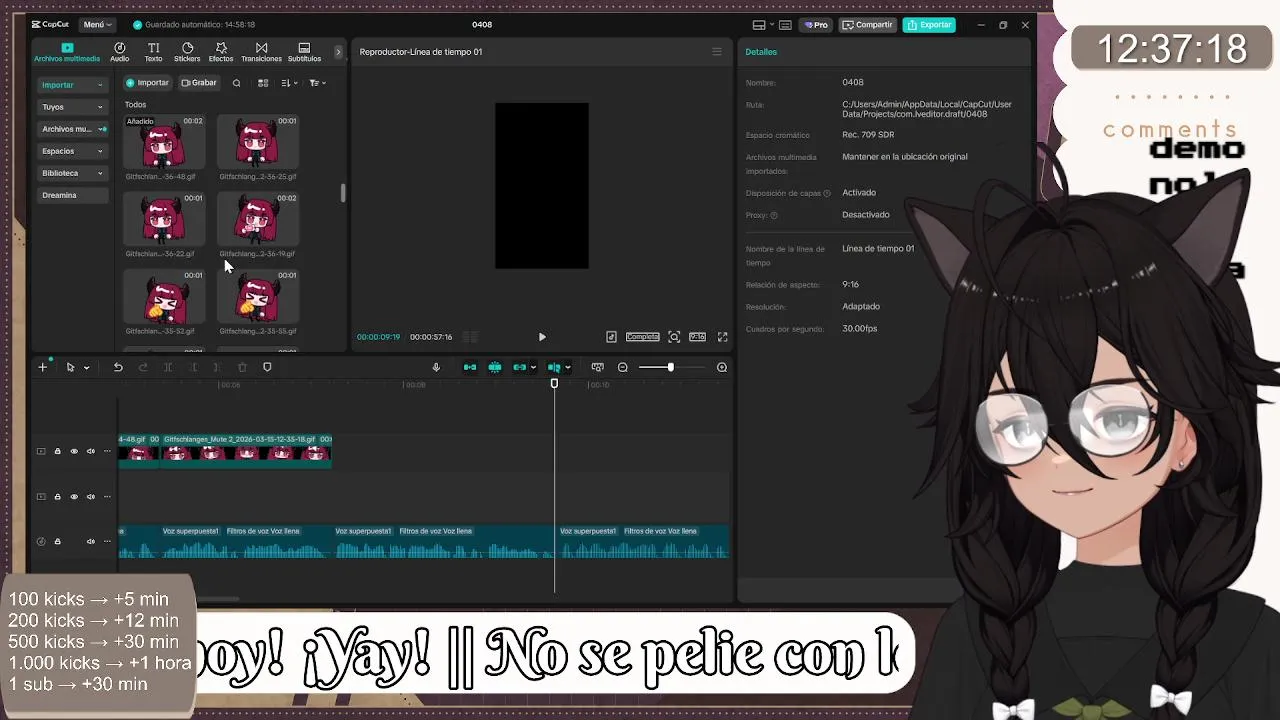Image resolution: width=1280 pixels, height=720 pixels.
Task: Show more tool tabs with right chevron
Action: [338, 52]
